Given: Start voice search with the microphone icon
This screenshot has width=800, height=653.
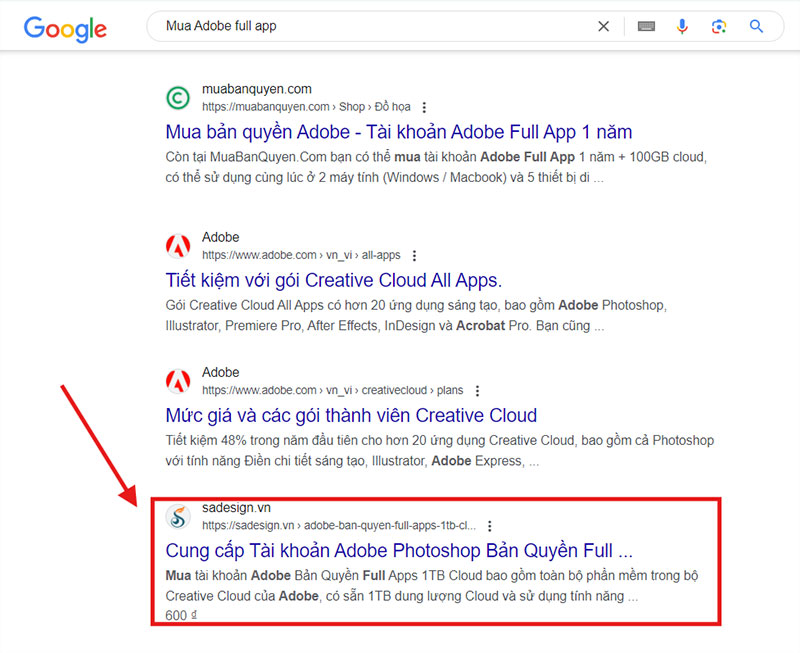Looking at the screenshot, I should pyautogui.click(x=682, y=26).
